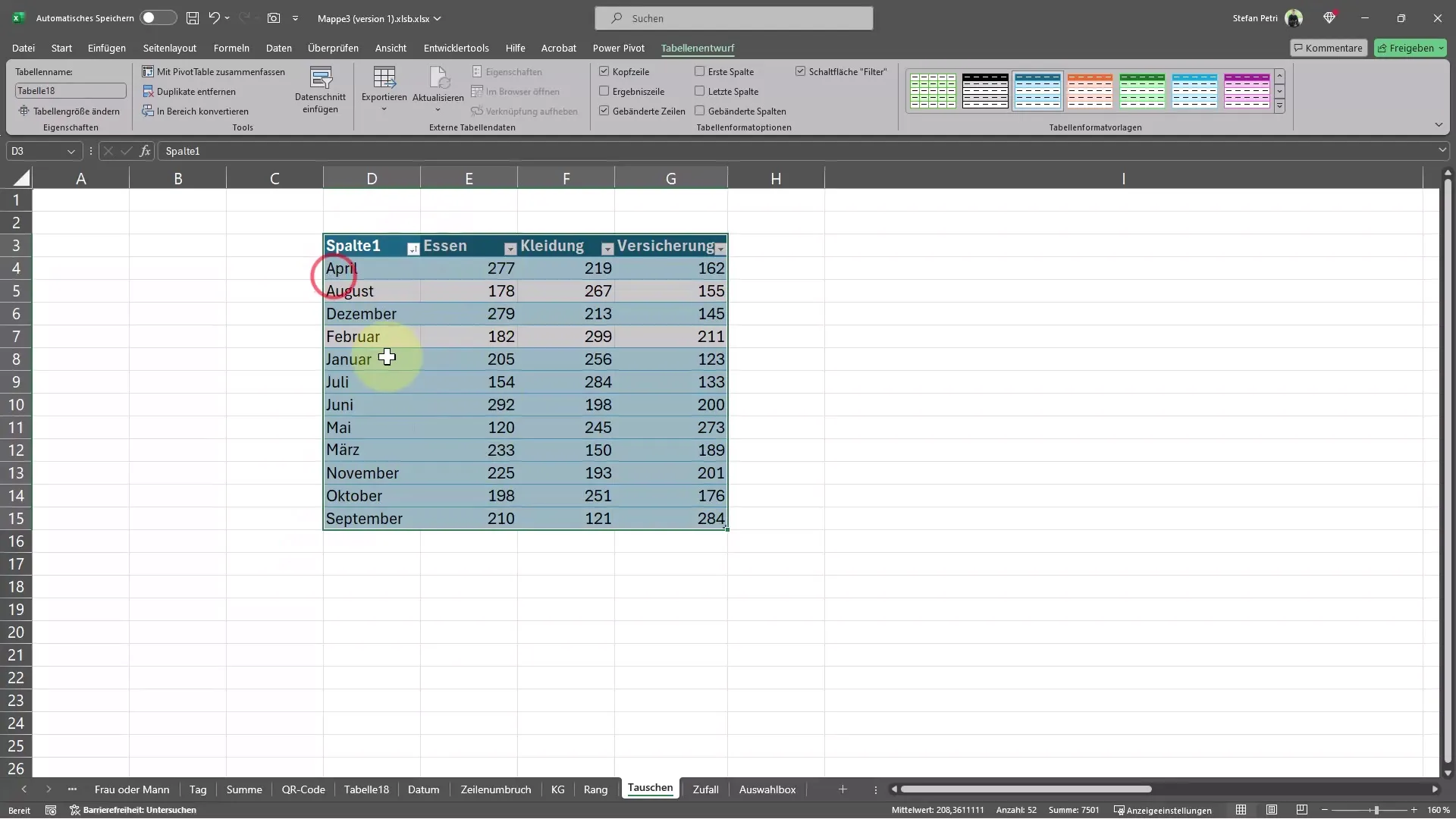Uncheck the Kopfzeile checkbox
The image size is (1456, 819).
(604, 71)
